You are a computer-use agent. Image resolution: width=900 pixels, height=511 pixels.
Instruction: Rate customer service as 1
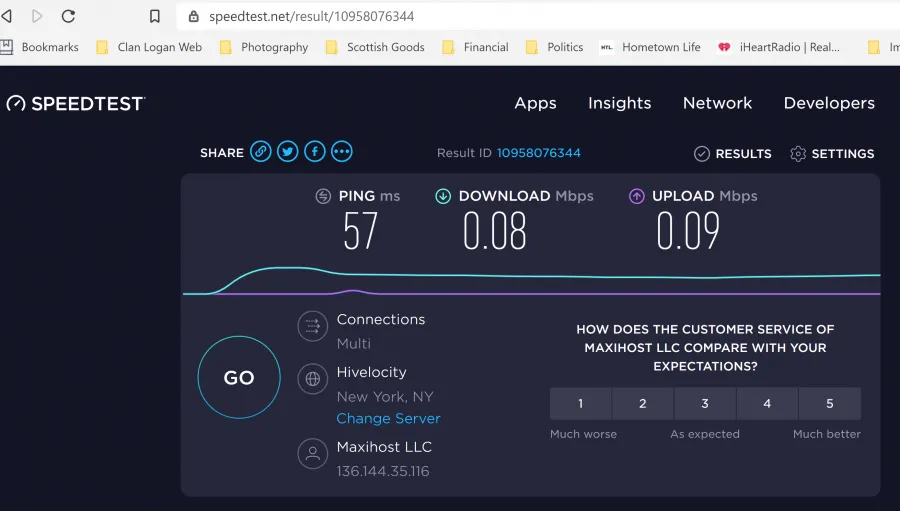pos(580,404)
